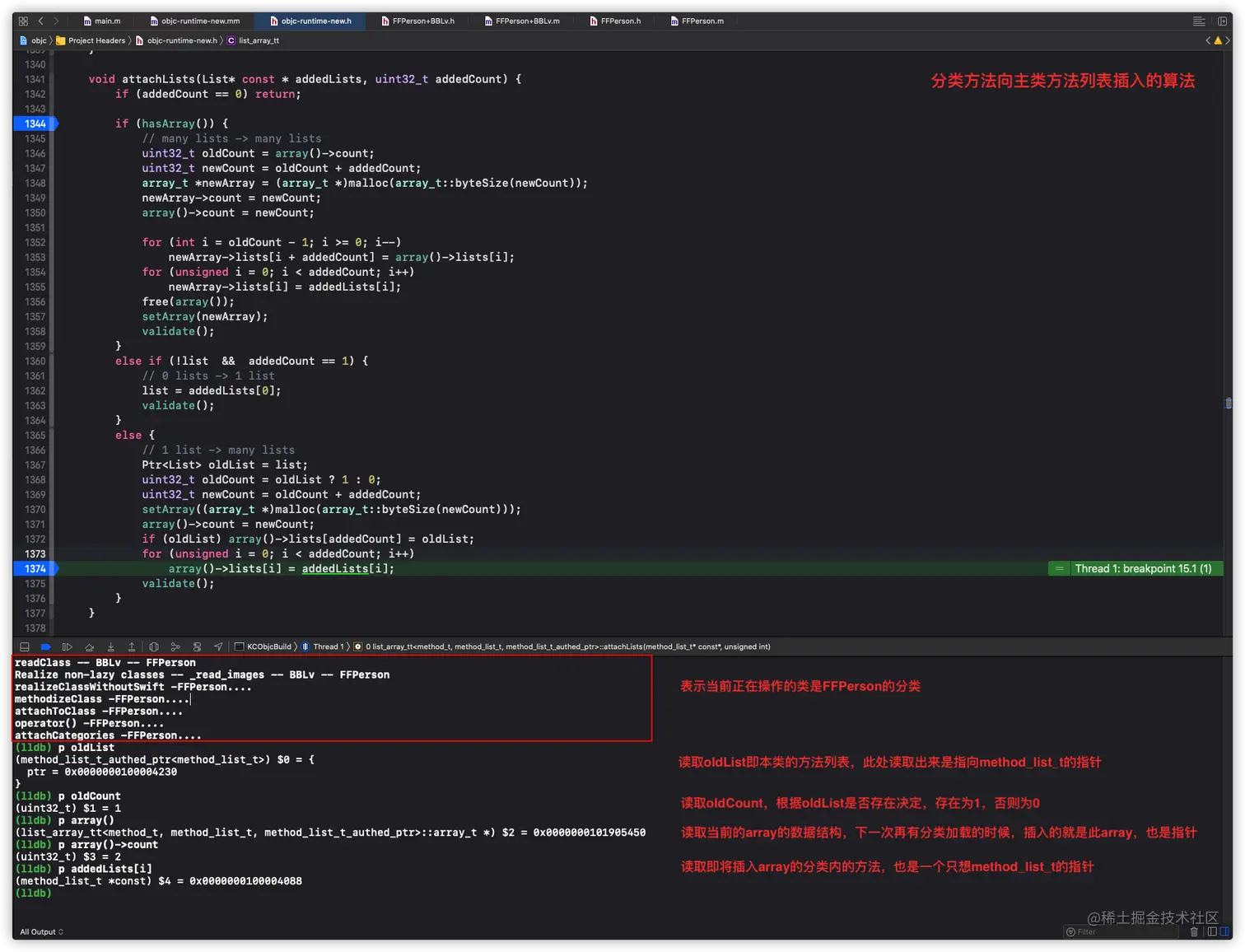Image resolution: width=1245 pixels, height=952 pixels.
Task: Open the Debug Memory Graph tool
Action: tap(175, 646)
